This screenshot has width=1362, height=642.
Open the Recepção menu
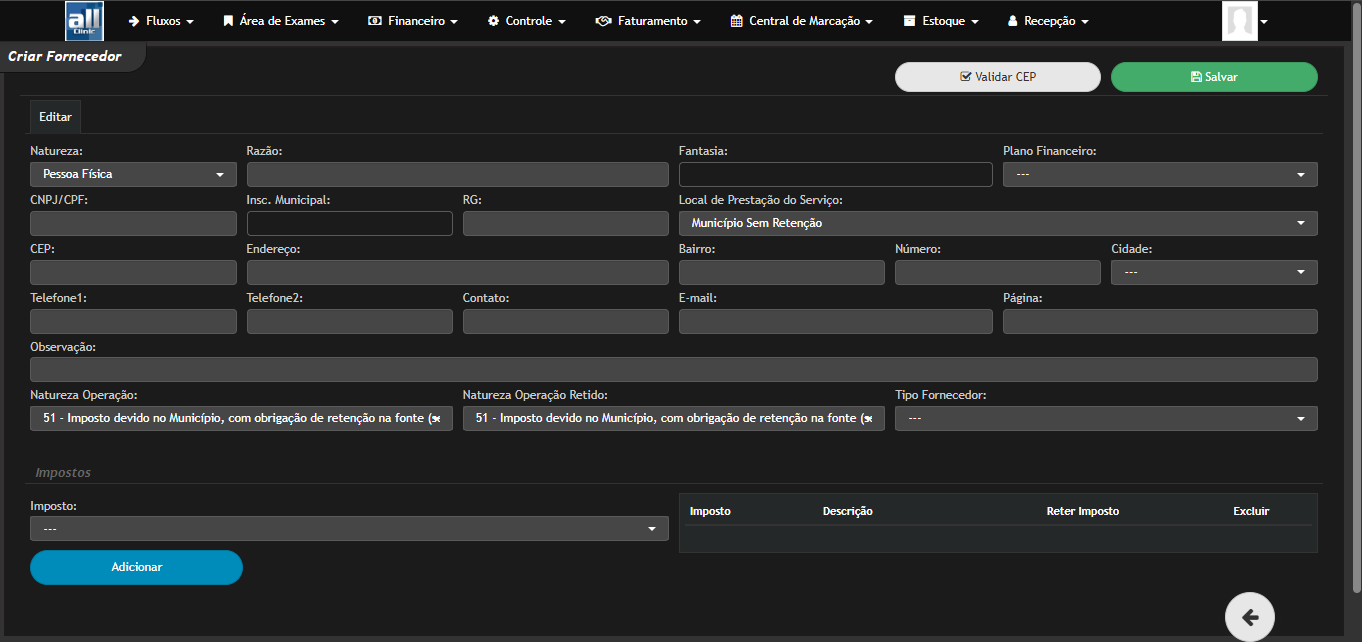1047,21
